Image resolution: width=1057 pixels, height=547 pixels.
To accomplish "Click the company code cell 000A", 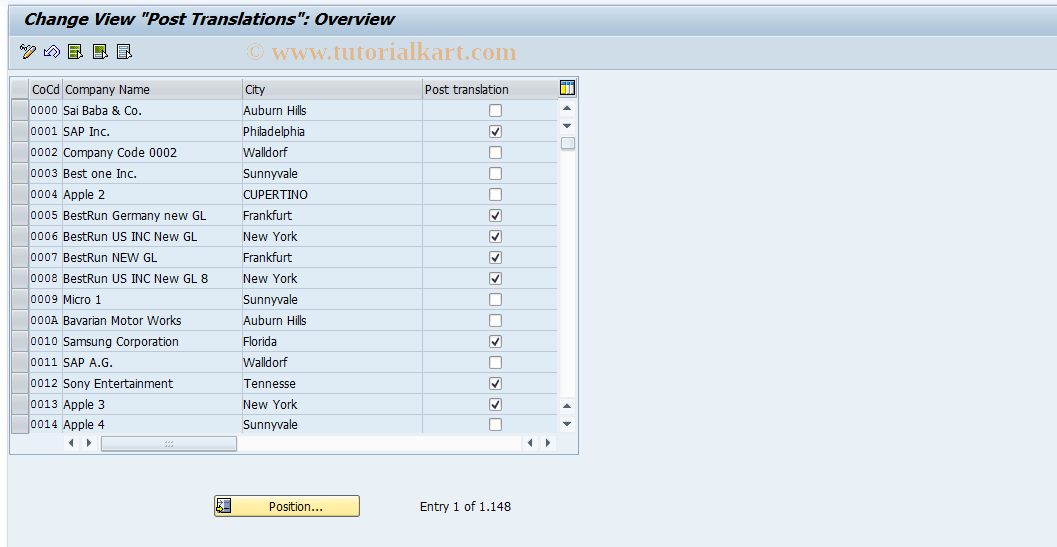I will tap(45, 320).
